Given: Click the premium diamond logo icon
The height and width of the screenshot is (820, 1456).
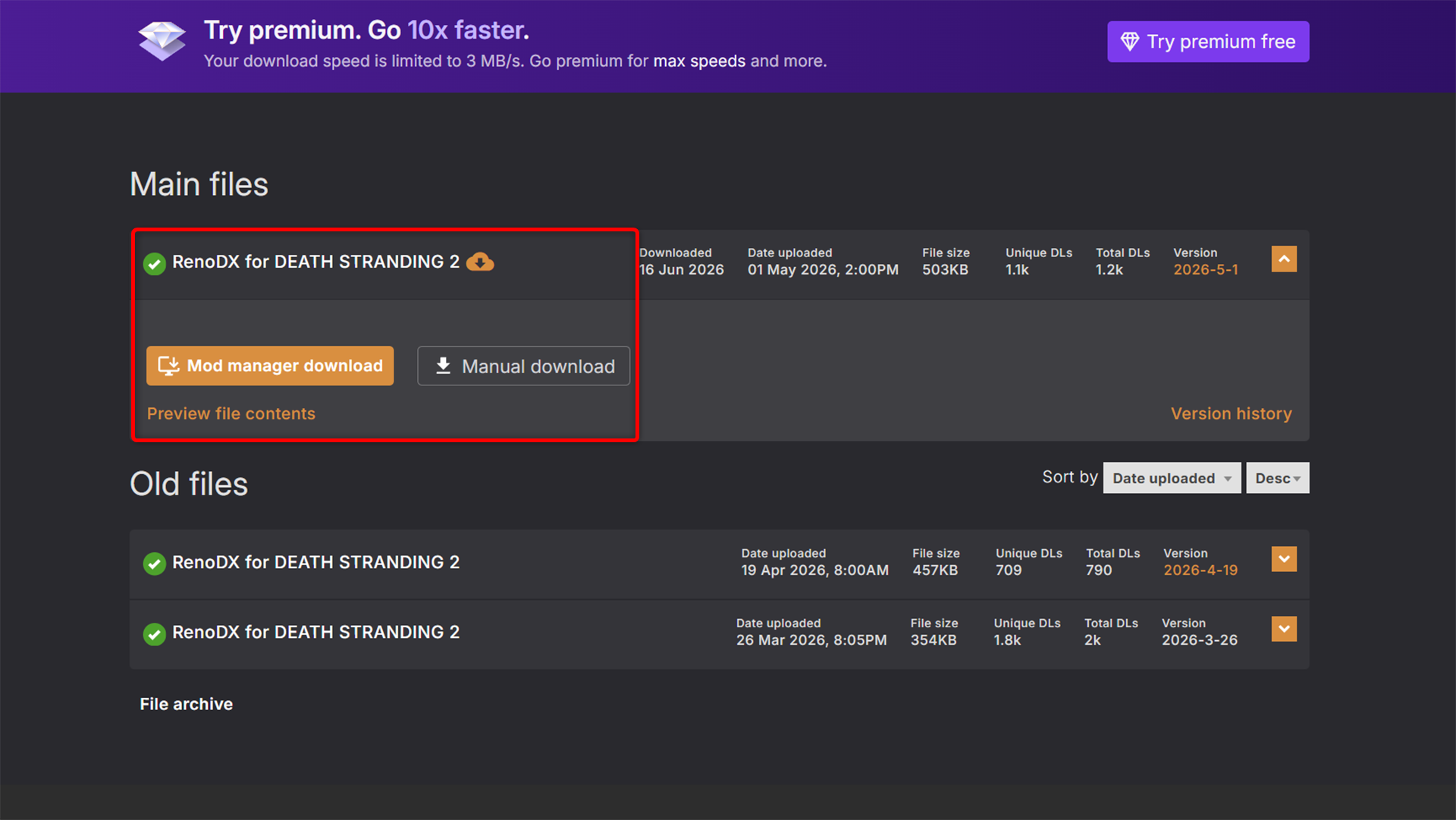Looking at the screenshot, I should coord(162,41).
